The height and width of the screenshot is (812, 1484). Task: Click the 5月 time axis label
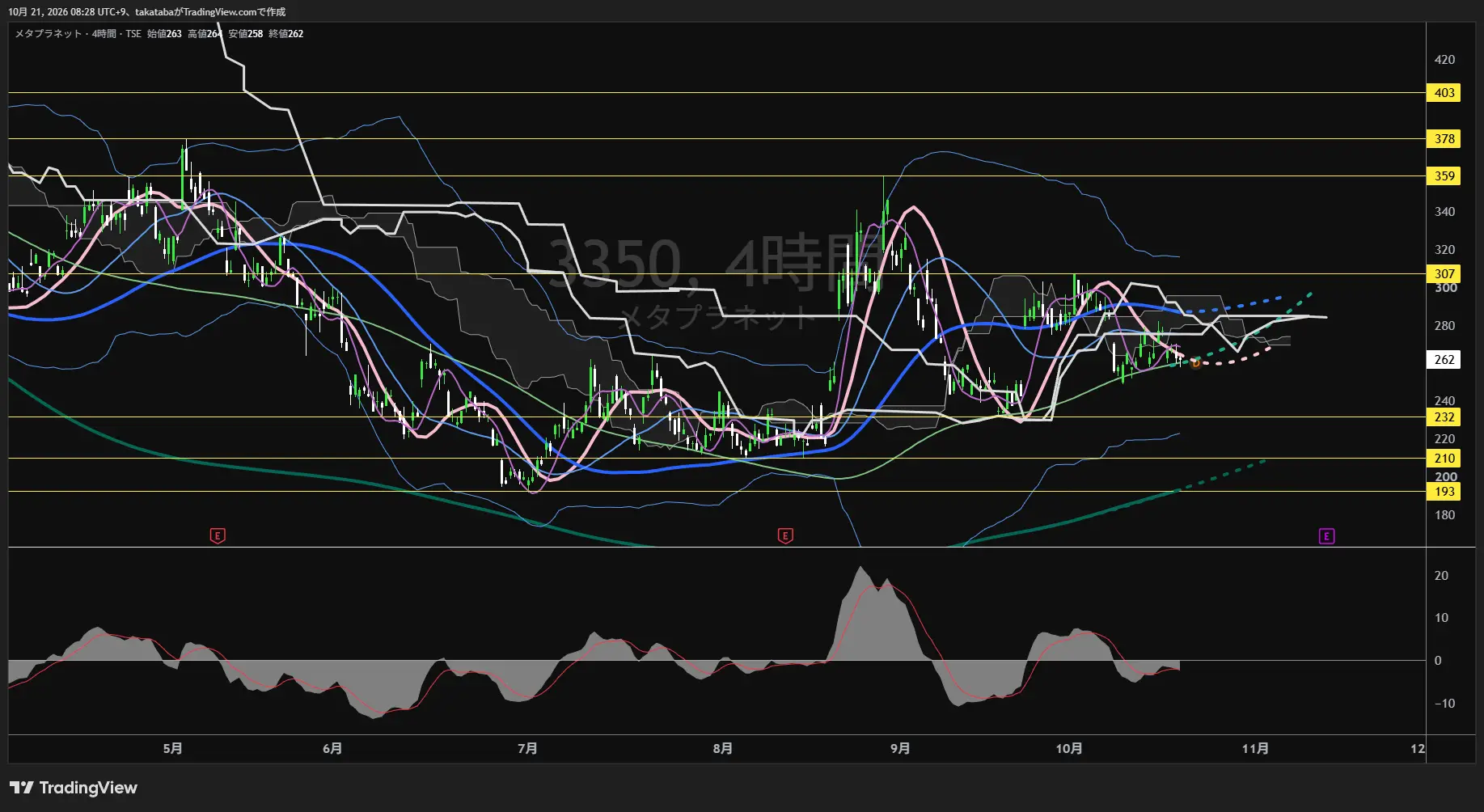point(172,749)
